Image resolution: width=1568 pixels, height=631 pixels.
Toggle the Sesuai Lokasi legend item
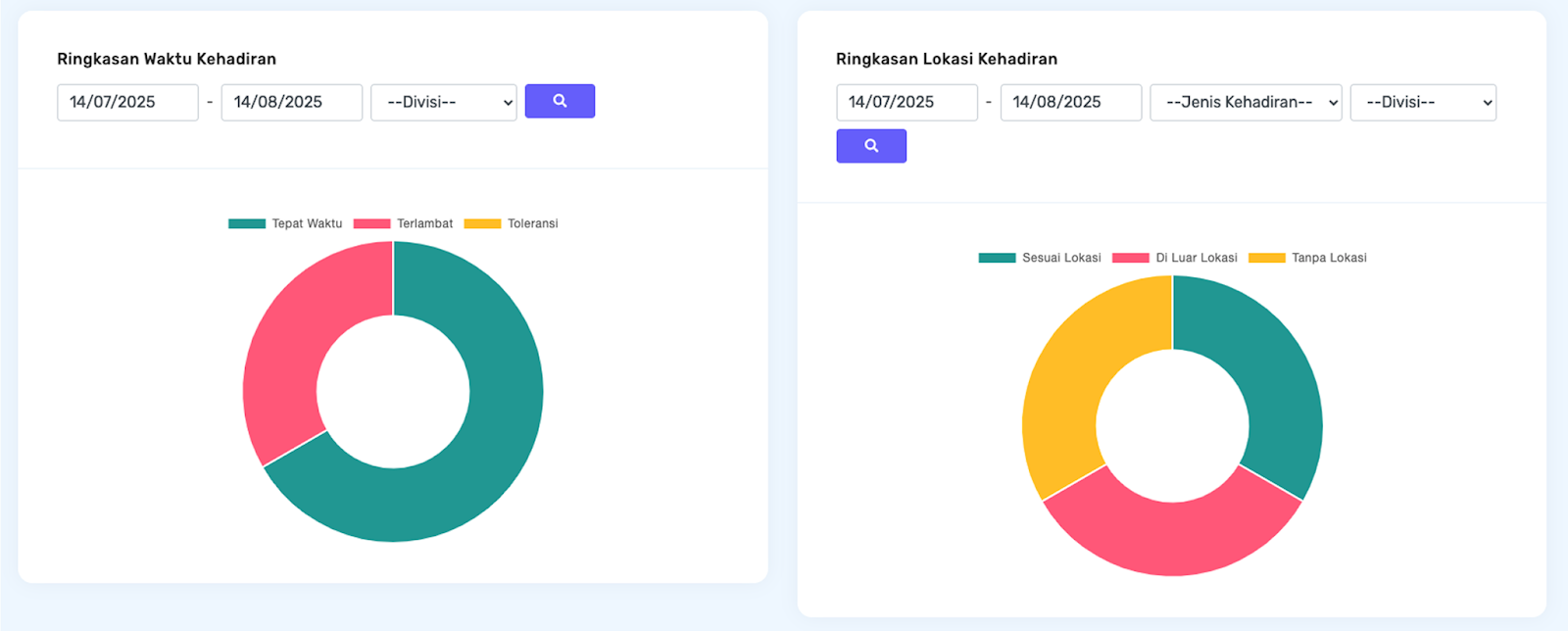point(1040,258)
